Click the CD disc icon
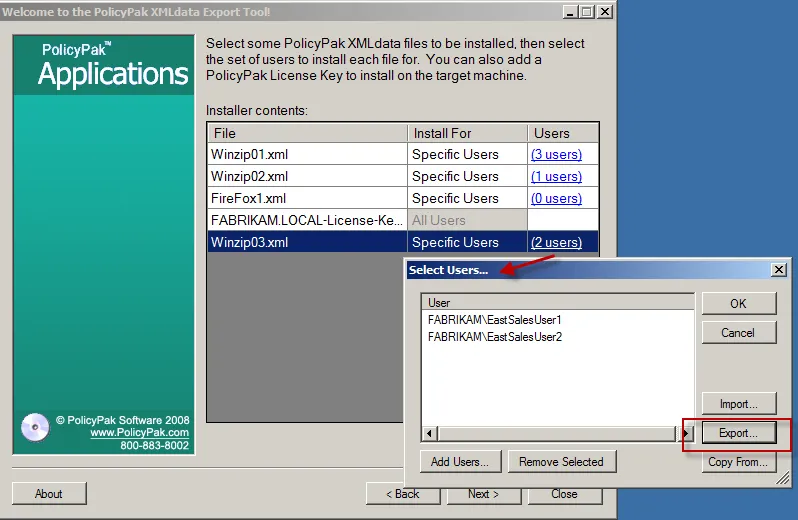This screenshot has width=798, height=520. pyautogui.click(x=35, y=427)
